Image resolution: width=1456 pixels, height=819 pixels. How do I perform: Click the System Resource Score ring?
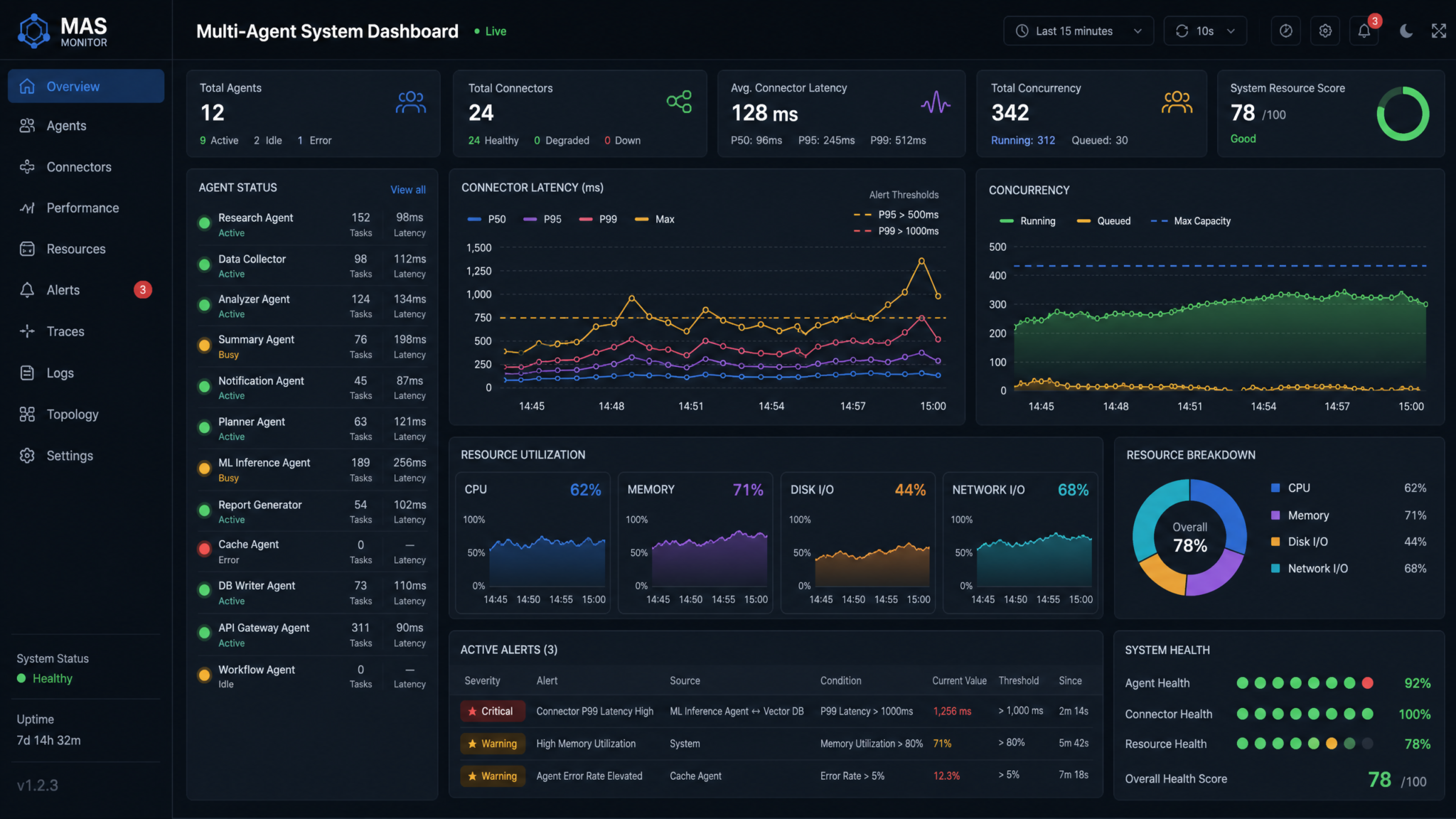pyautogui.click(x=1403, y=114)
